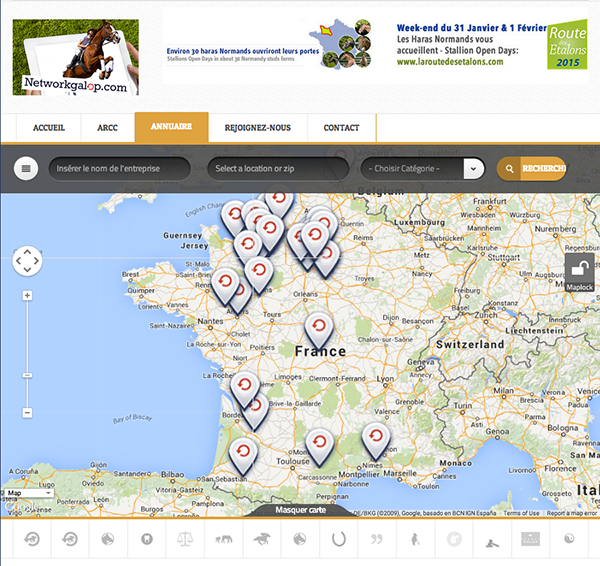The height and width of the screenshot is (566, 600).
Task: Click the Networkgalop.com logo
Action: click(75, 57)
